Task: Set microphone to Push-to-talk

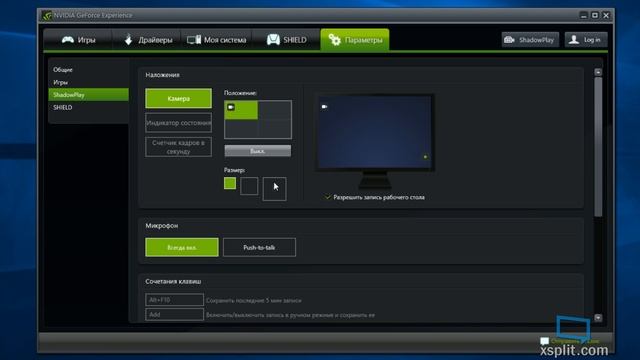Action: pyautogui.click(x=259, y=247)
